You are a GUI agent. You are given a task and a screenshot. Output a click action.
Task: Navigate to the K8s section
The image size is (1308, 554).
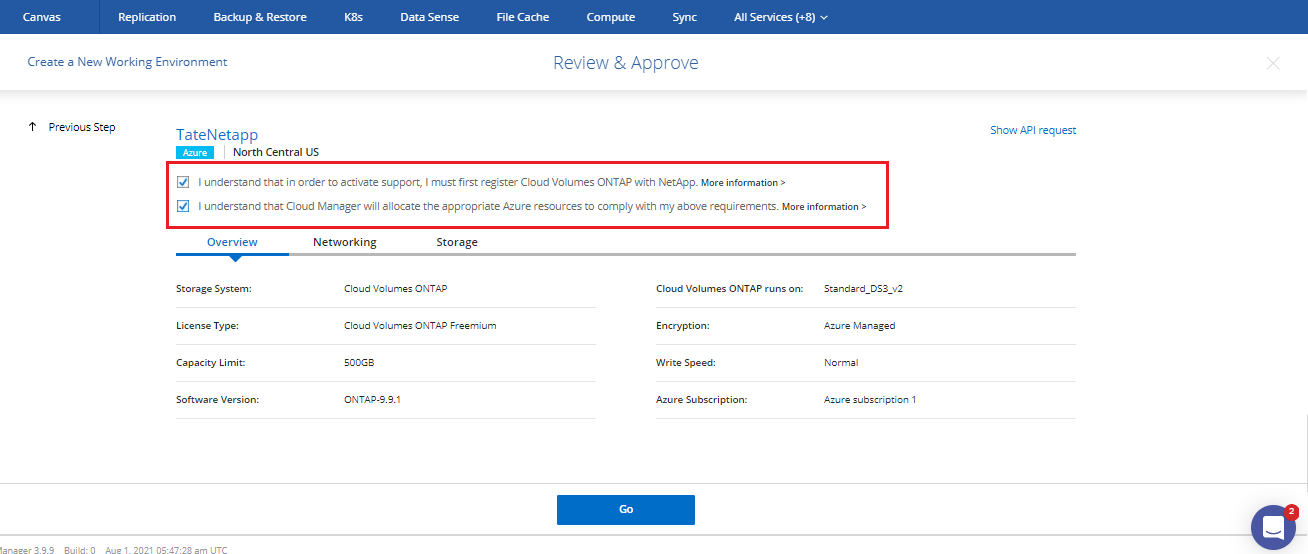point(353,17)
